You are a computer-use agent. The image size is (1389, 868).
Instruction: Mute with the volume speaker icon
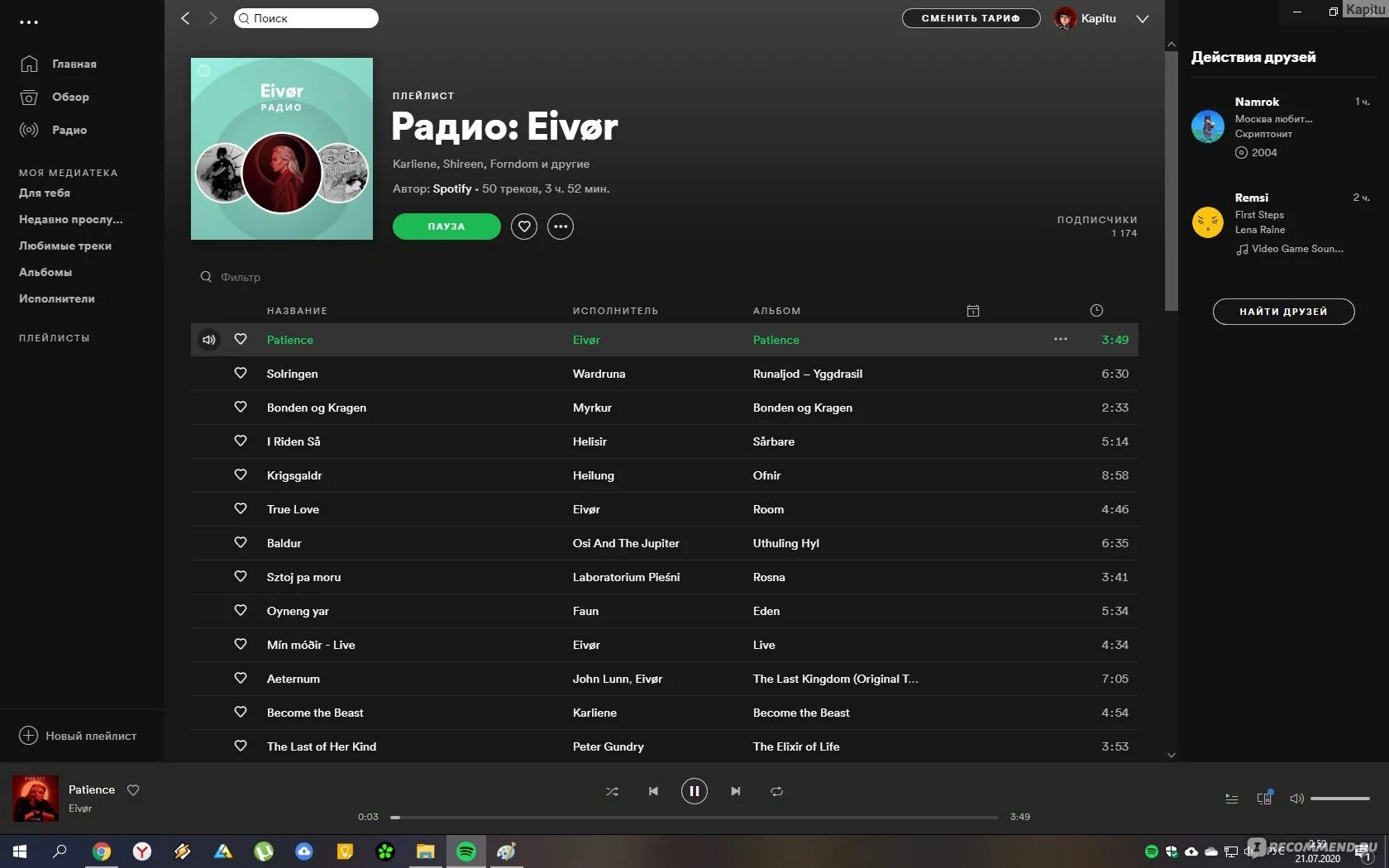(x=1296, y=799)
